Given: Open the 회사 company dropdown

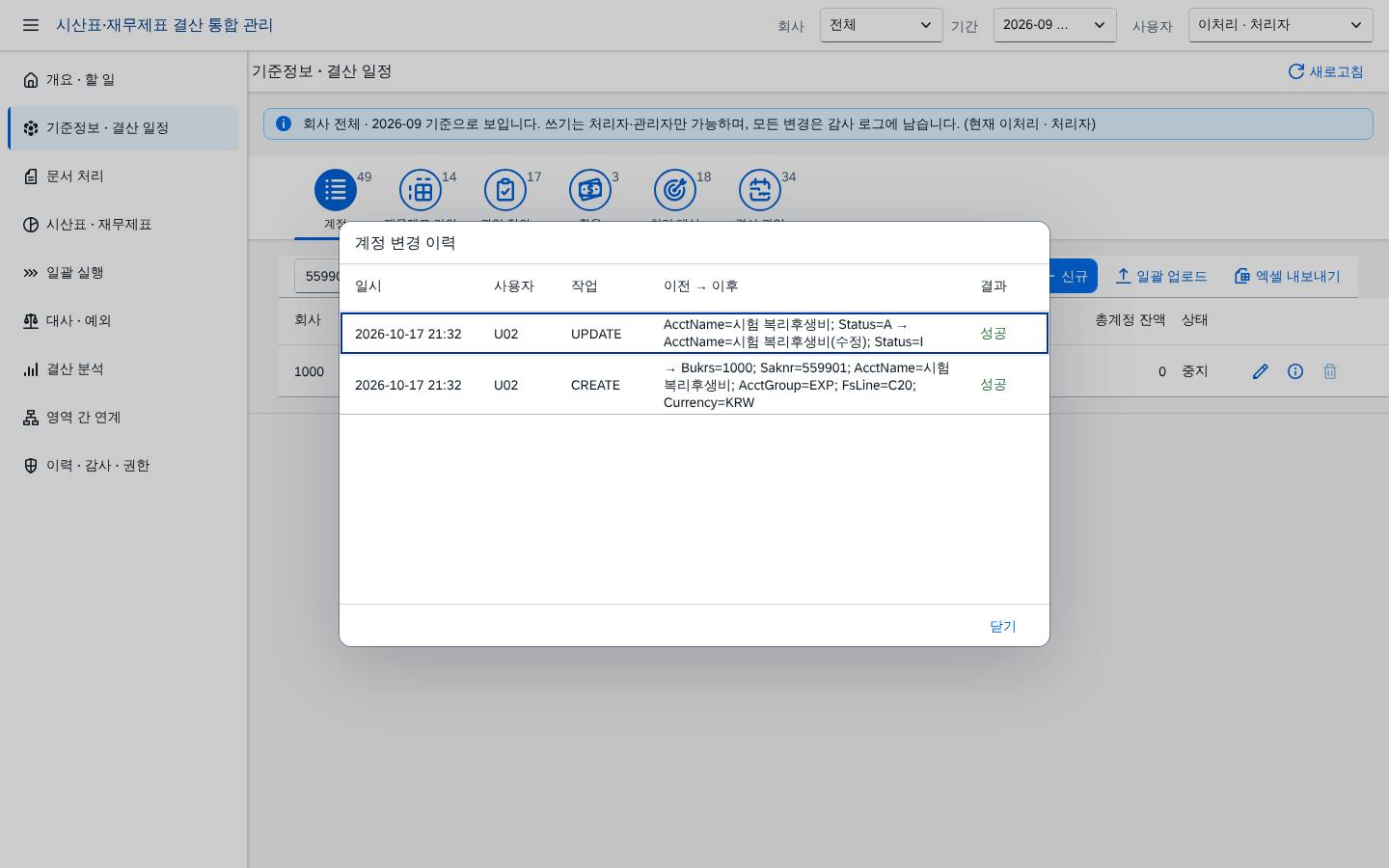Looking at the screenshot, I should [x=882, y=25].
